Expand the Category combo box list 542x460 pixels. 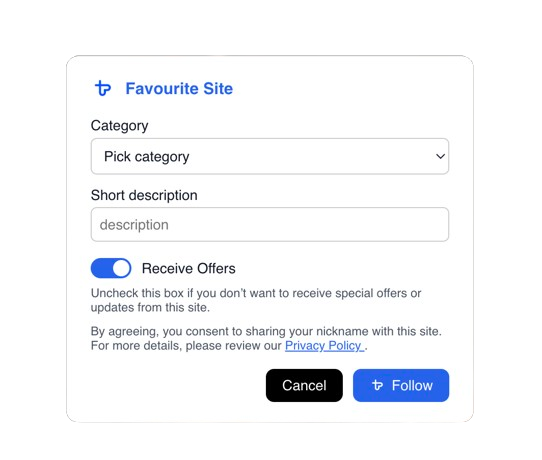click(270, 156)
